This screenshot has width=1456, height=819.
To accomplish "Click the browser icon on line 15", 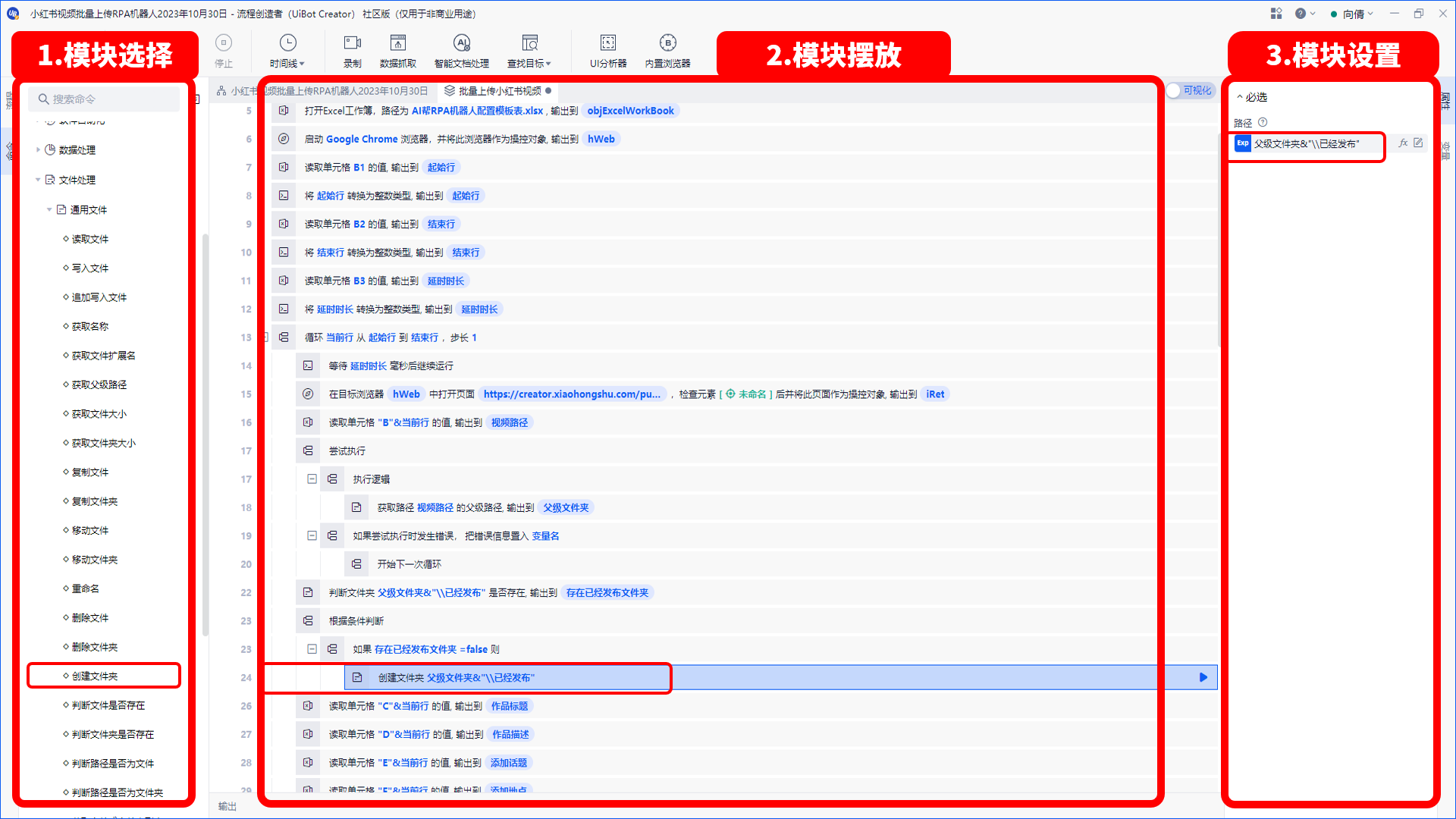I will click(x=308, y=394).
